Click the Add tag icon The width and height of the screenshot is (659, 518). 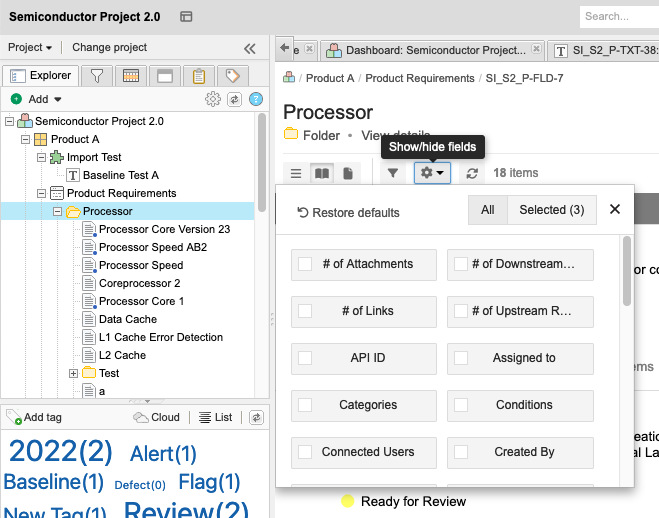pos(13,417)
